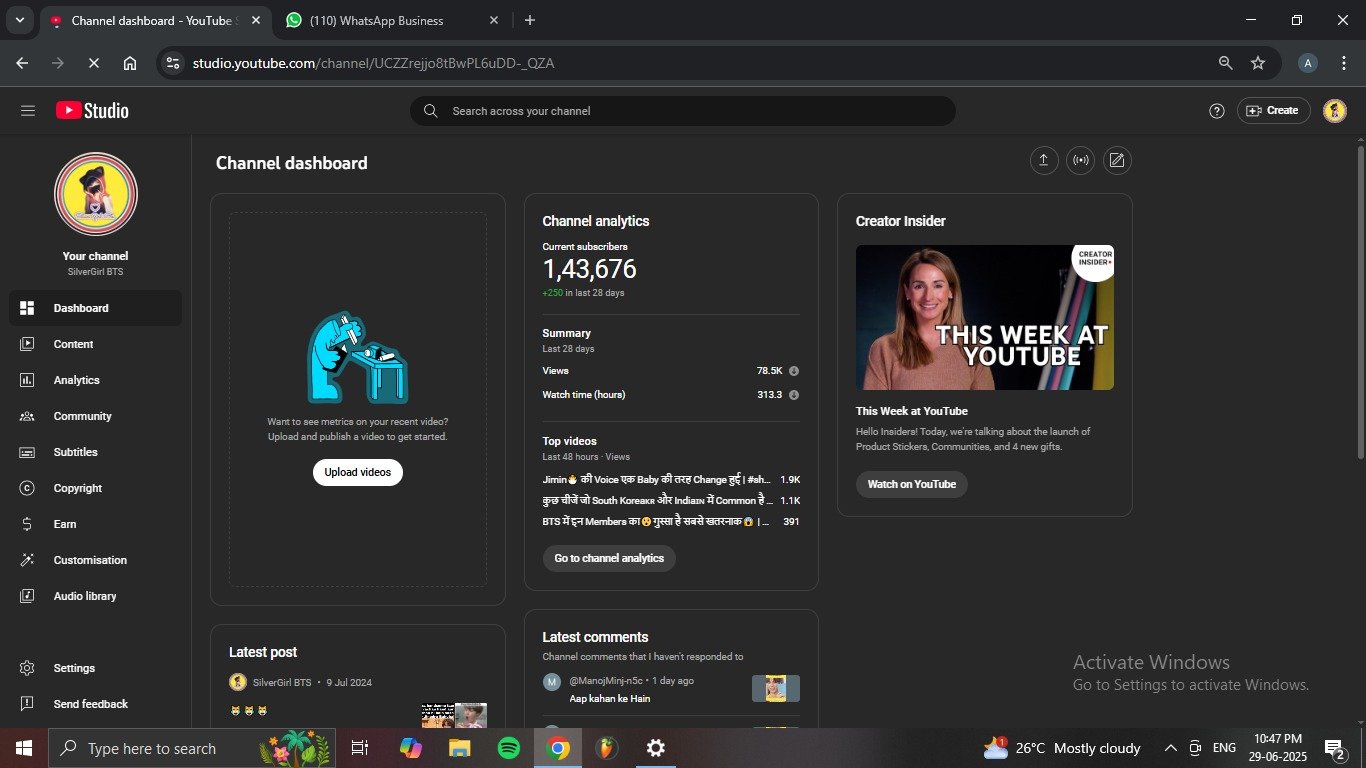This screenshot has width=1366, height=768.
Task: Click the Windows taskbar search box
Action: pos(194,748)
